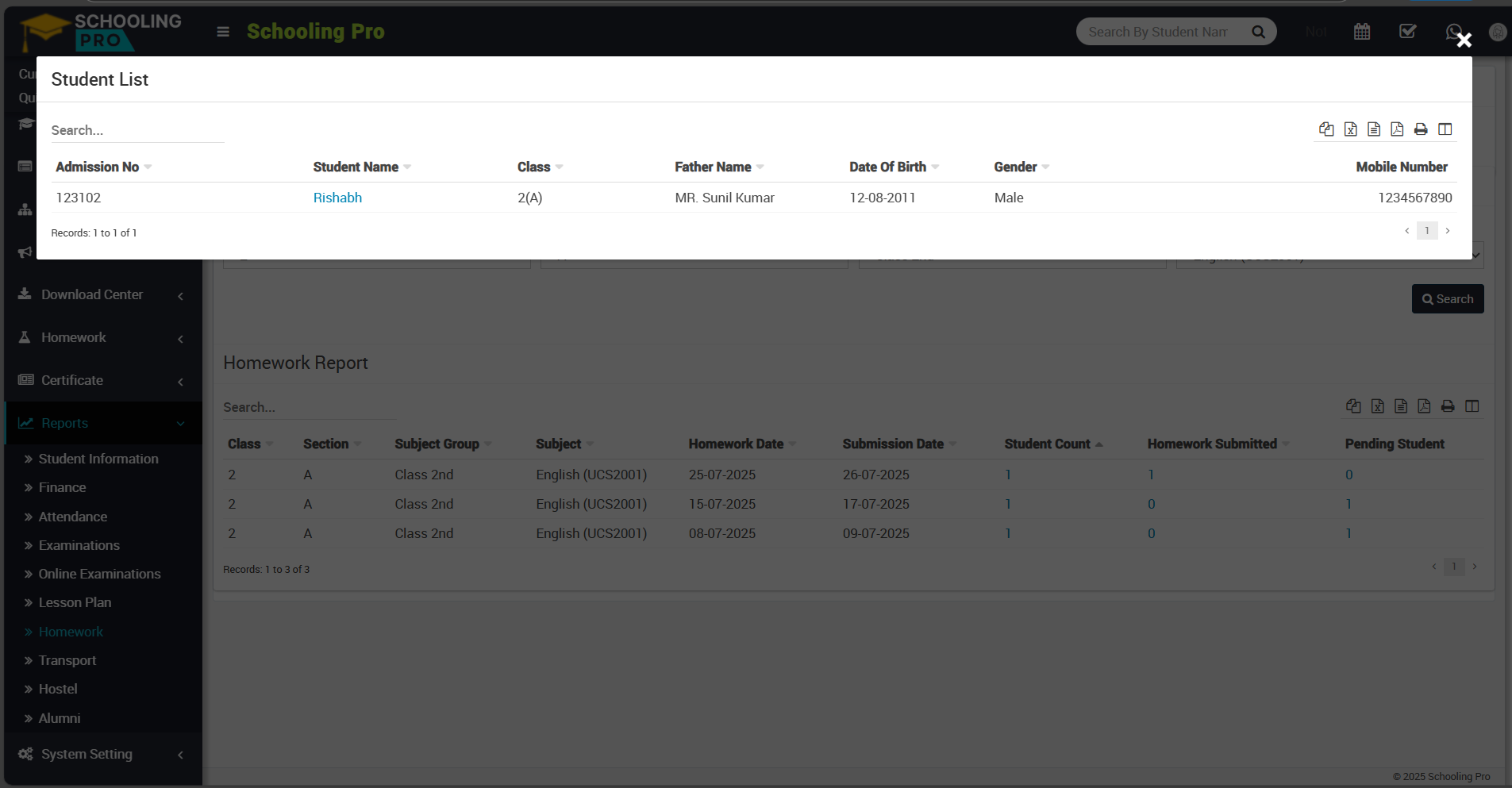Open the calendar icon in top bar

pyautogui.click(x=1362, y=32)
